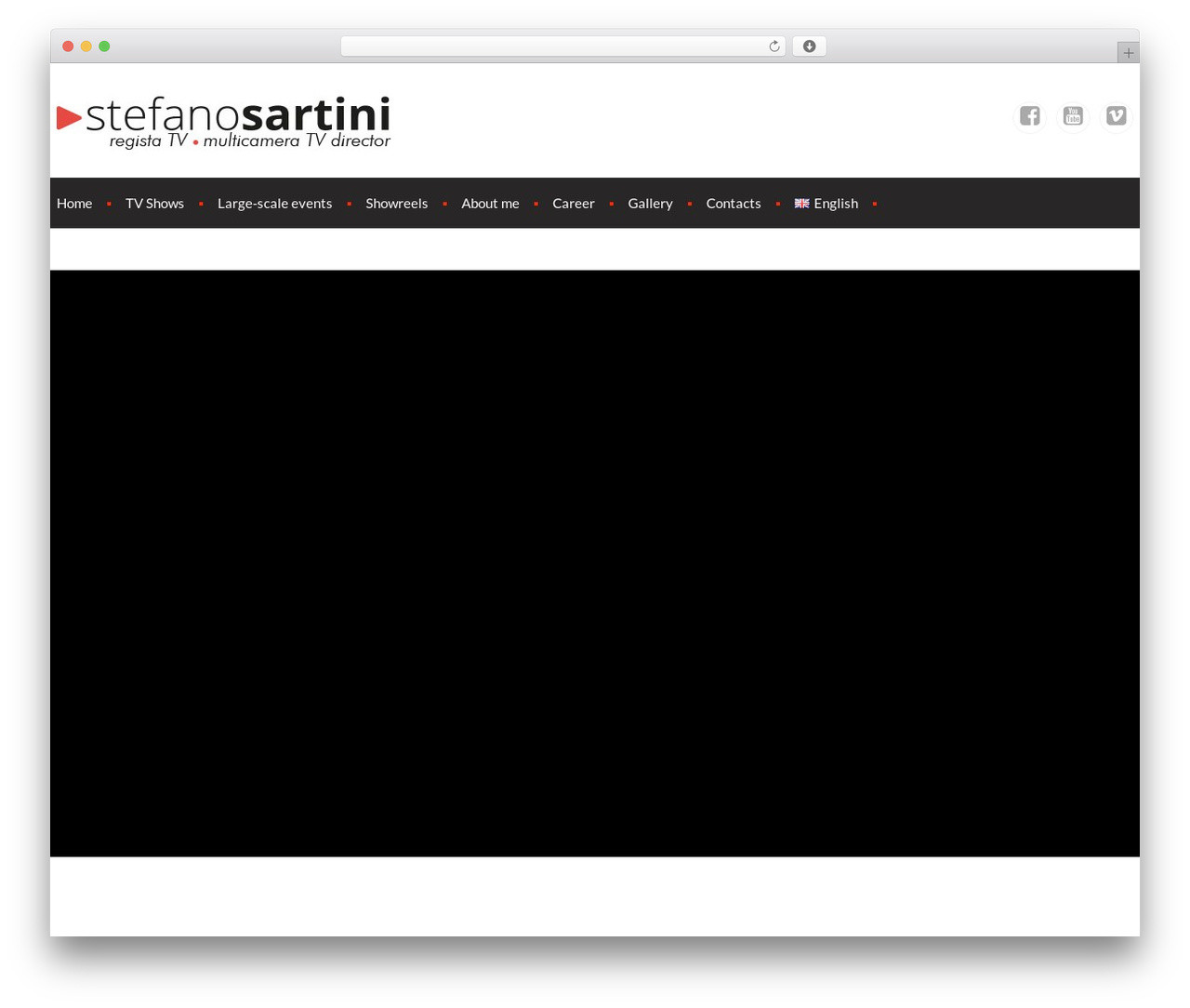Click the black video player area
The height and width of the screenshot is (1008, 1190).
[x=595, y=564]
